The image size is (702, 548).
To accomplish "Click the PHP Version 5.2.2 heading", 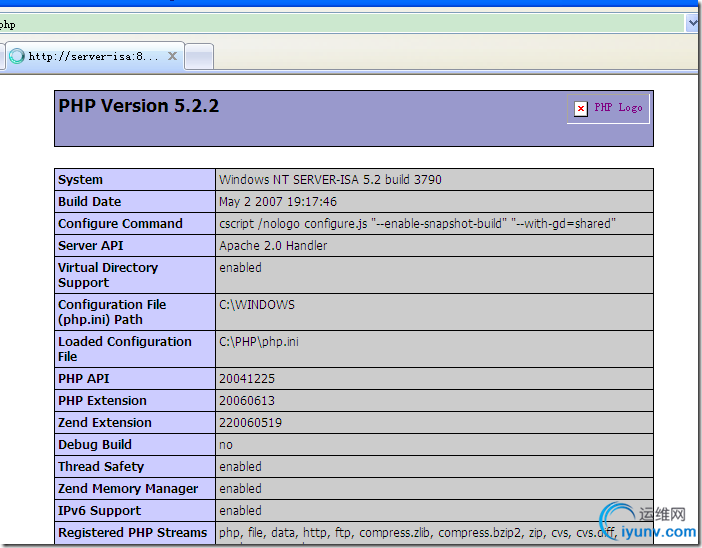I will click(x=139, y=106).
